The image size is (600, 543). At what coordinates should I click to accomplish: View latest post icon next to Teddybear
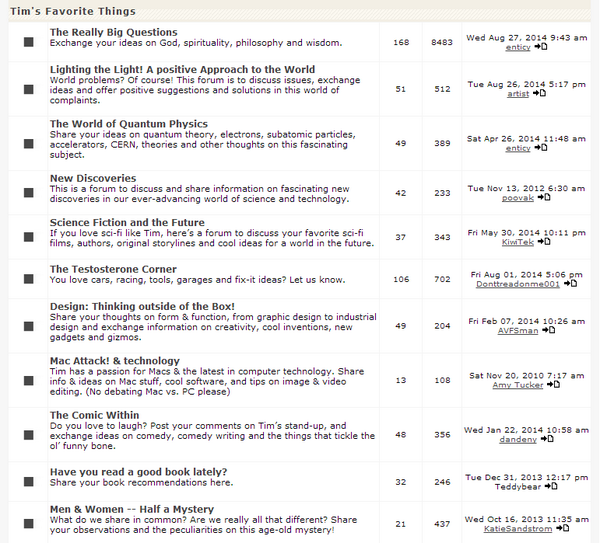click(551, 486)
